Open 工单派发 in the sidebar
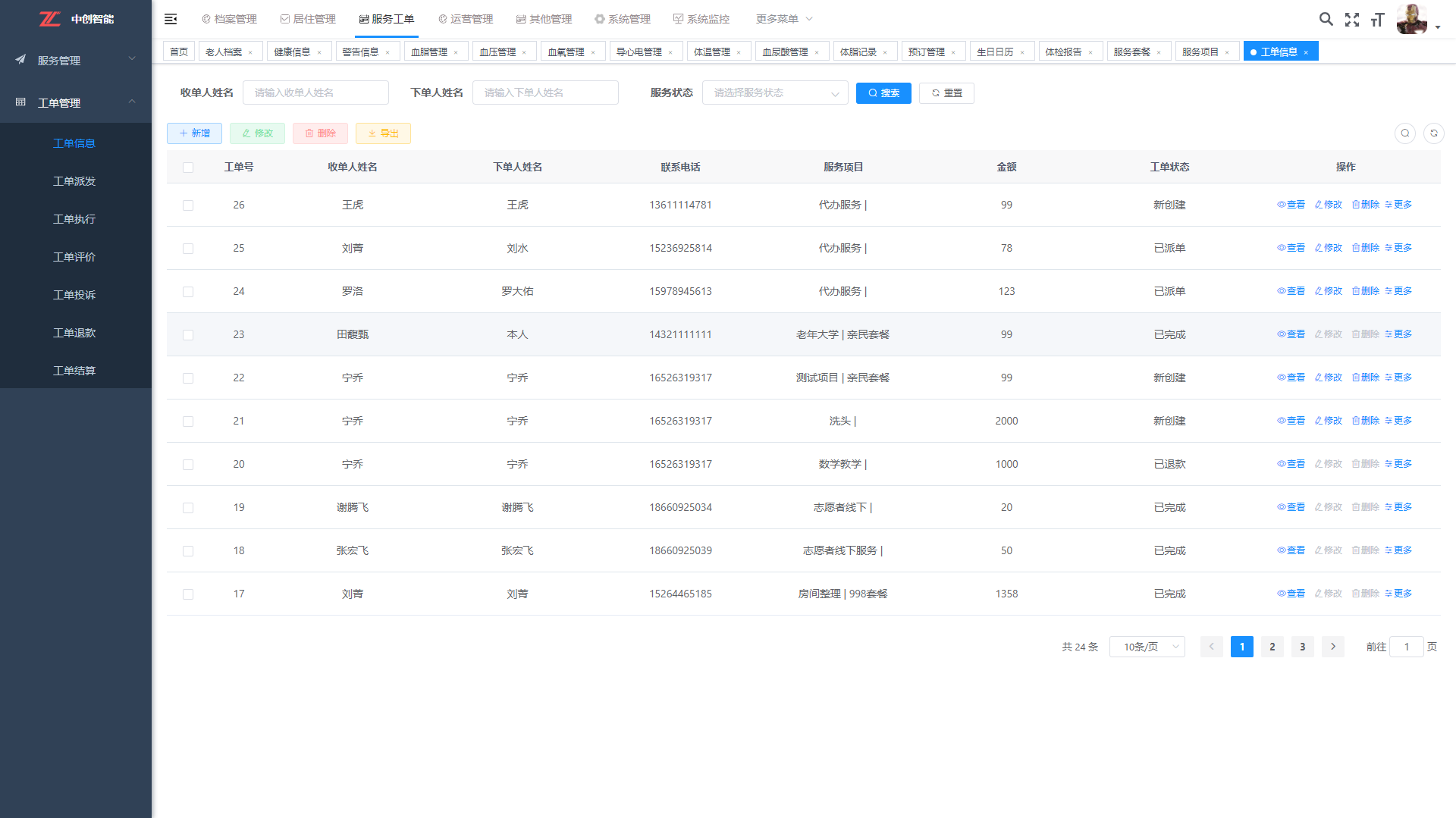 (x=74, y=181)
